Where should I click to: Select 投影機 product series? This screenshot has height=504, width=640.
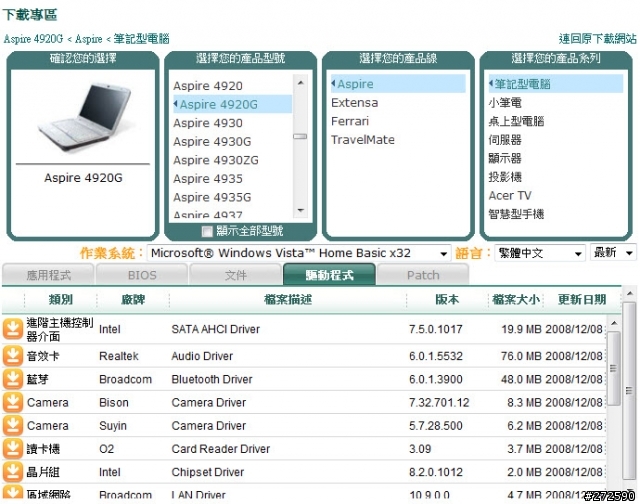click(505, 177)
